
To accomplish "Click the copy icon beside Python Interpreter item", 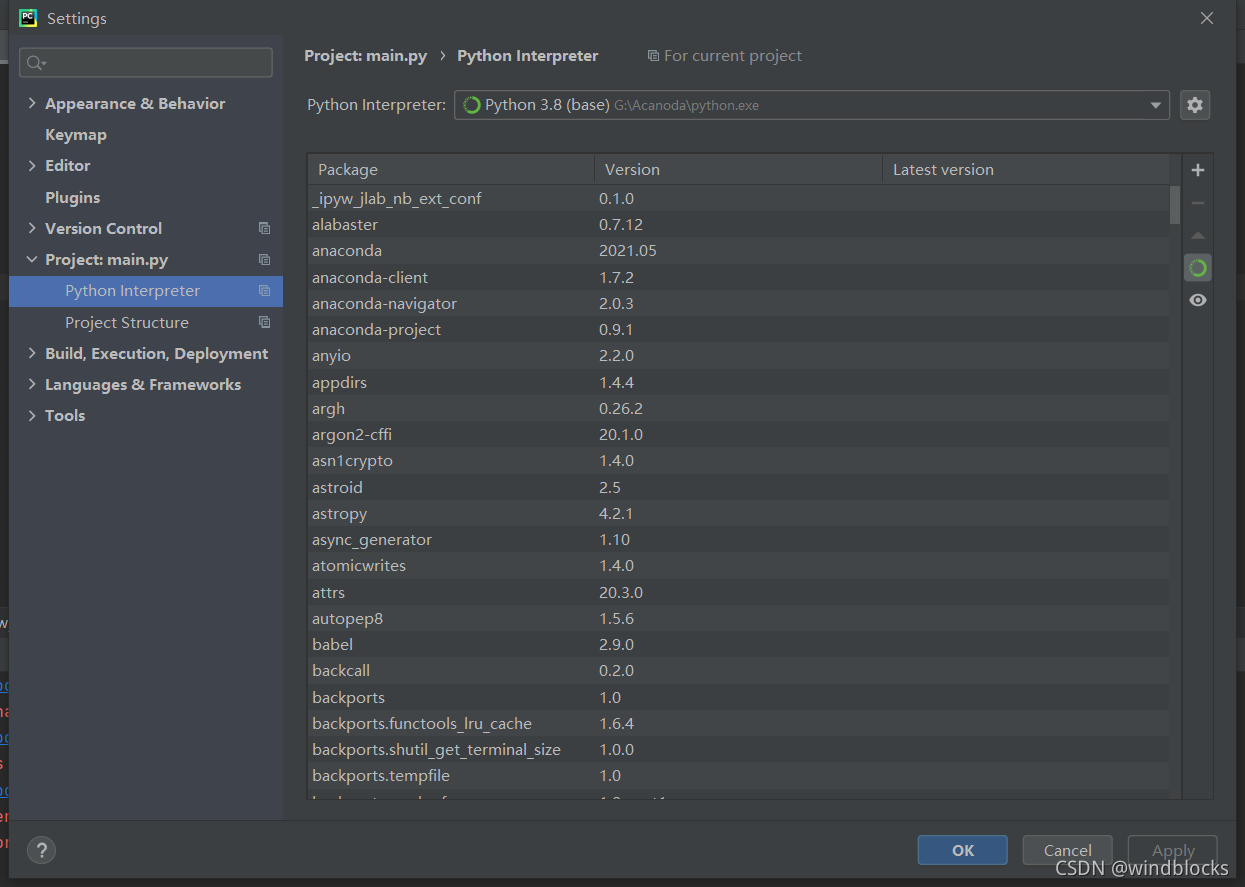I will [x=264, y=291].
